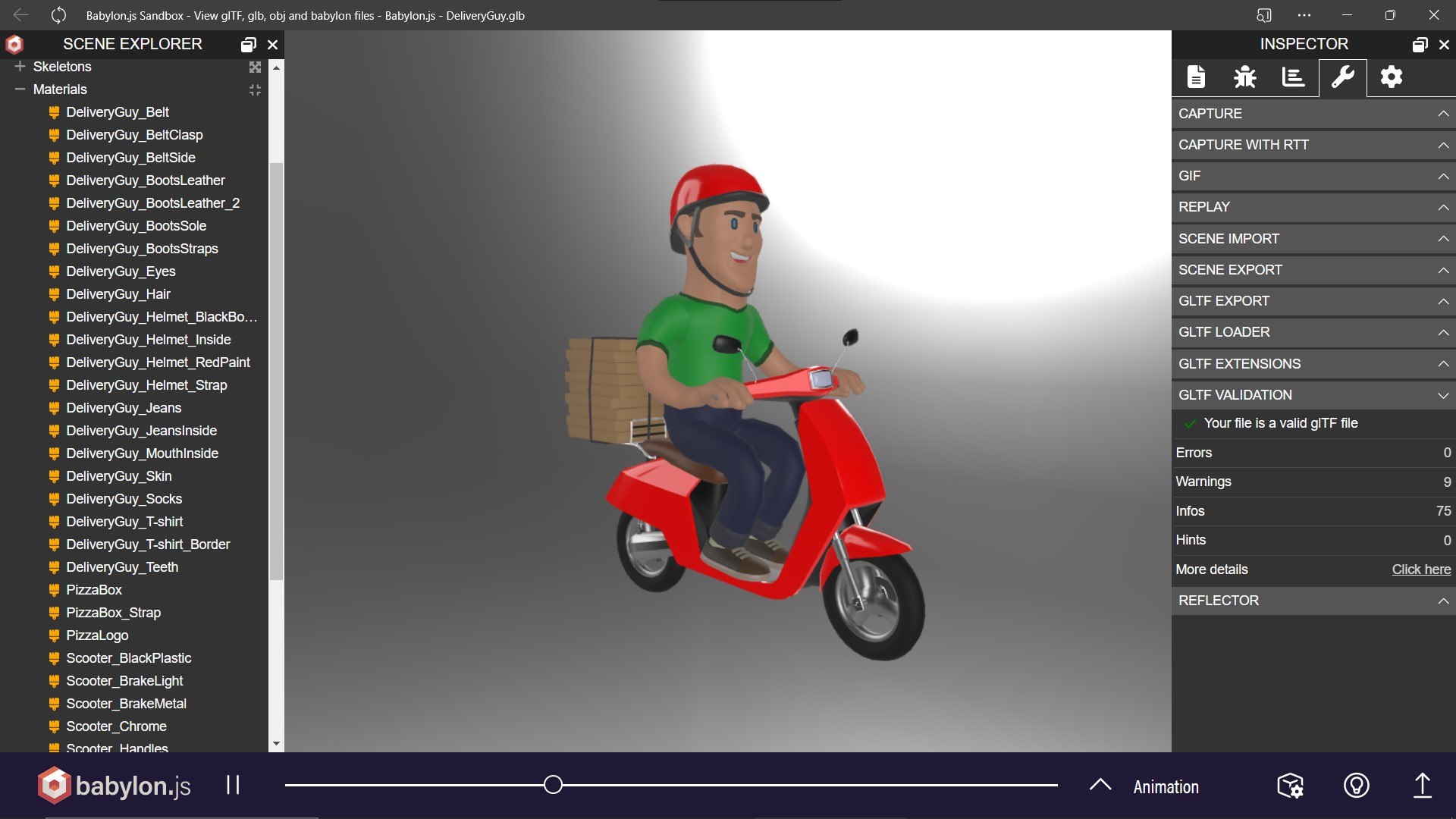
Task: Click the environment lightbulb icon
Action: pyautogui.click(x=1356, y=786)
